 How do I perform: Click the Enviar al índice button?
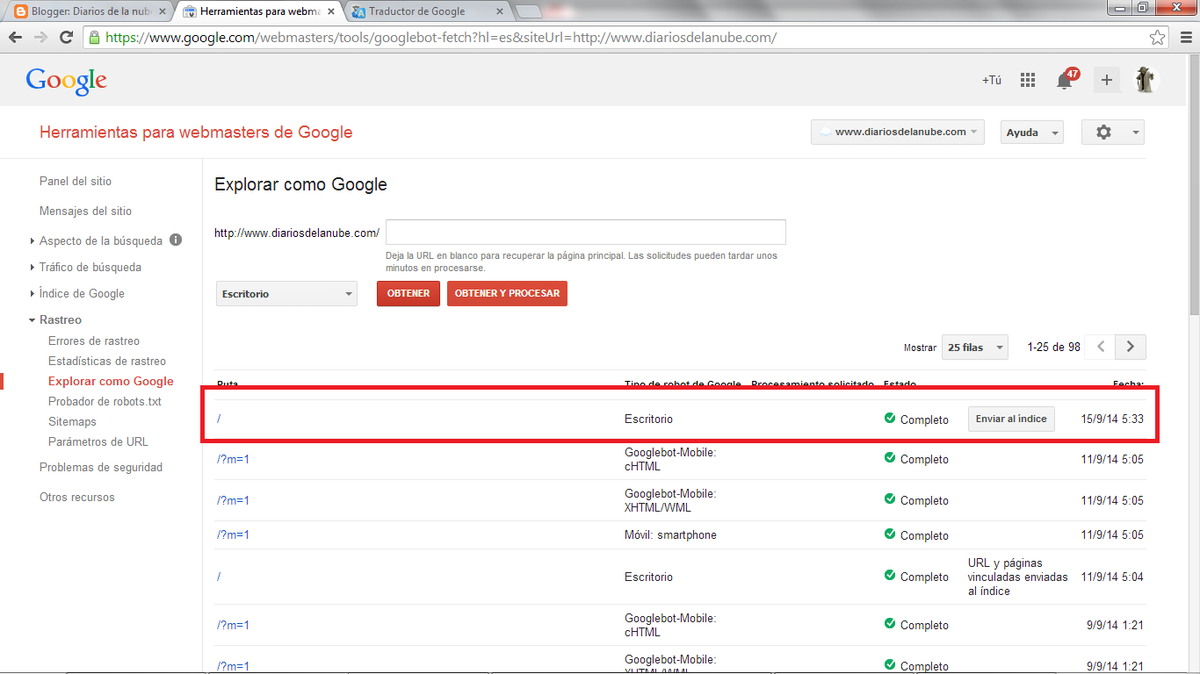click(x=1011, y=419)
